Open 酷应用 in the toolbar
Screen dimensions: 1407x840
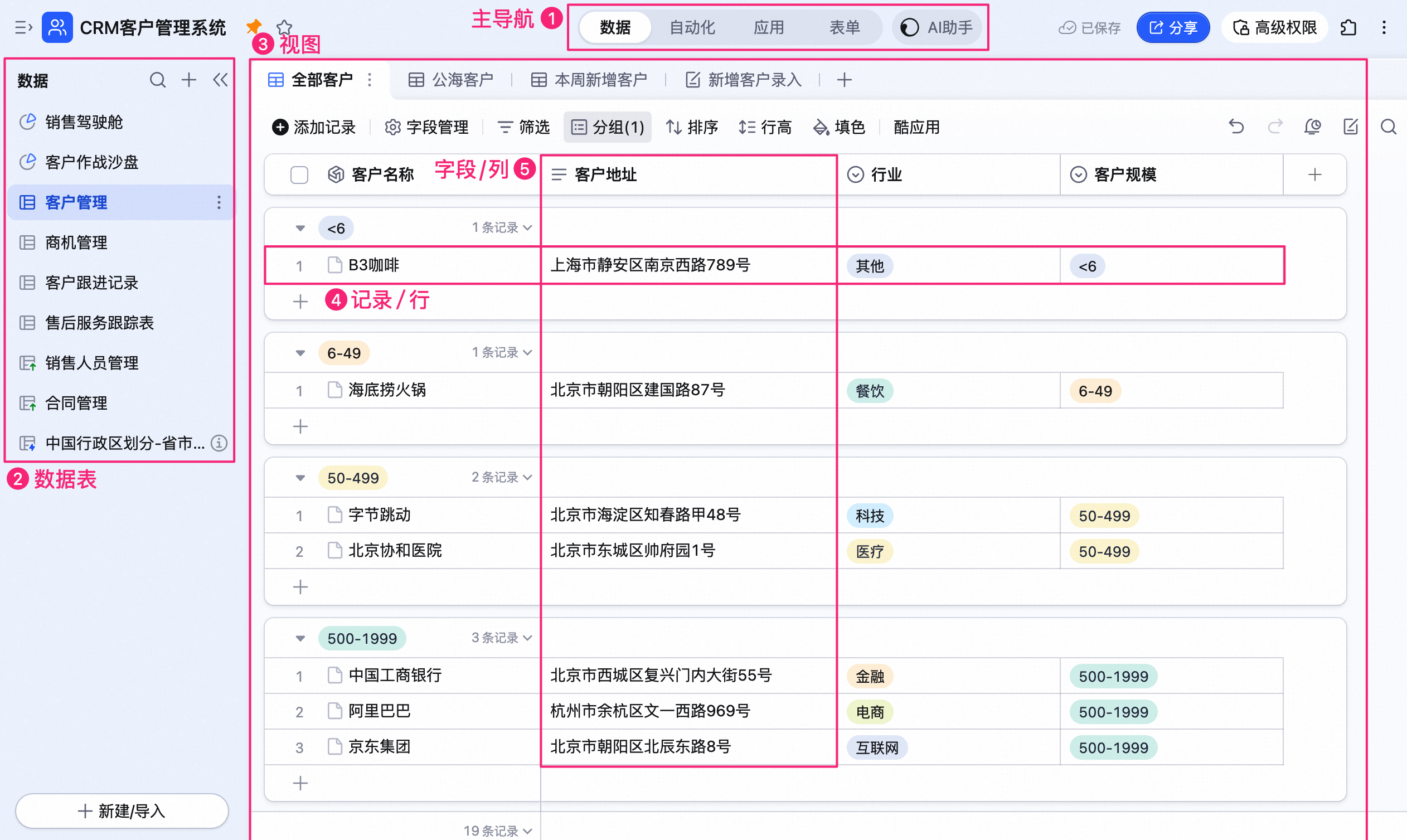(916, 127)
